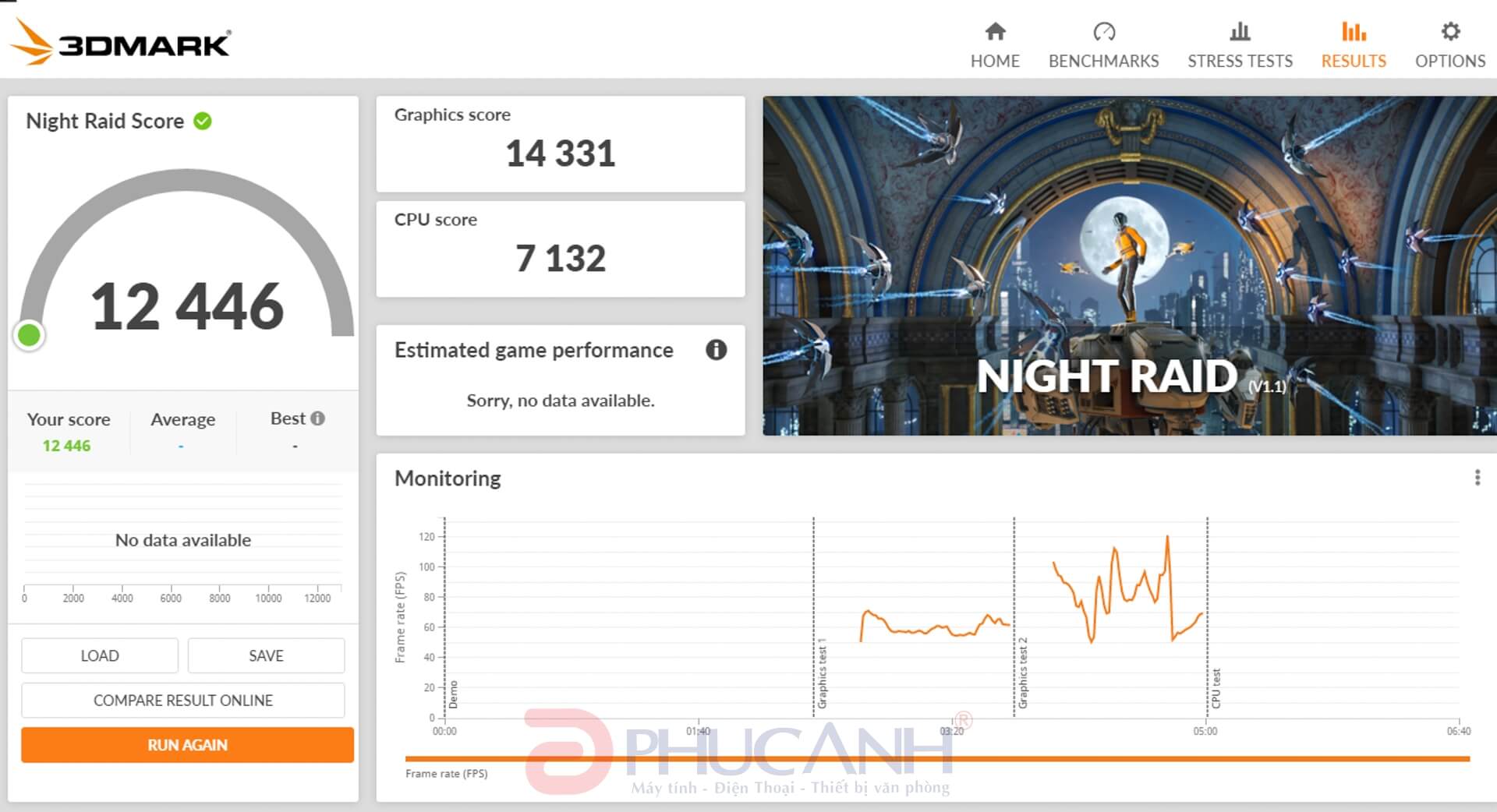The image size is (1497, 812).
Task: Click the orange frame rate legend bar
Action: [x=937, y=758]
